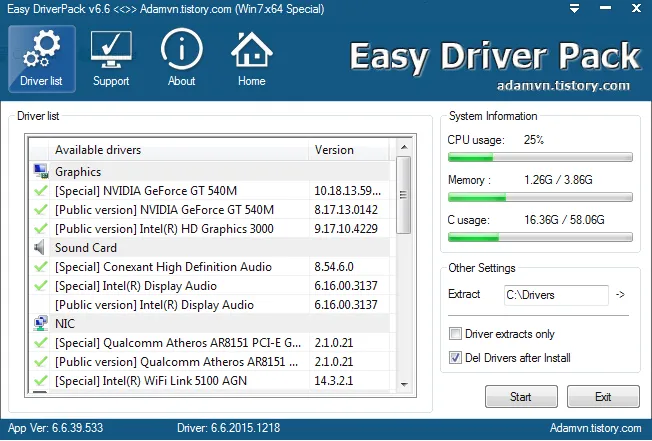Enable Driver extracts only option
The image size is (652, 441).
[x=455, y=334]
